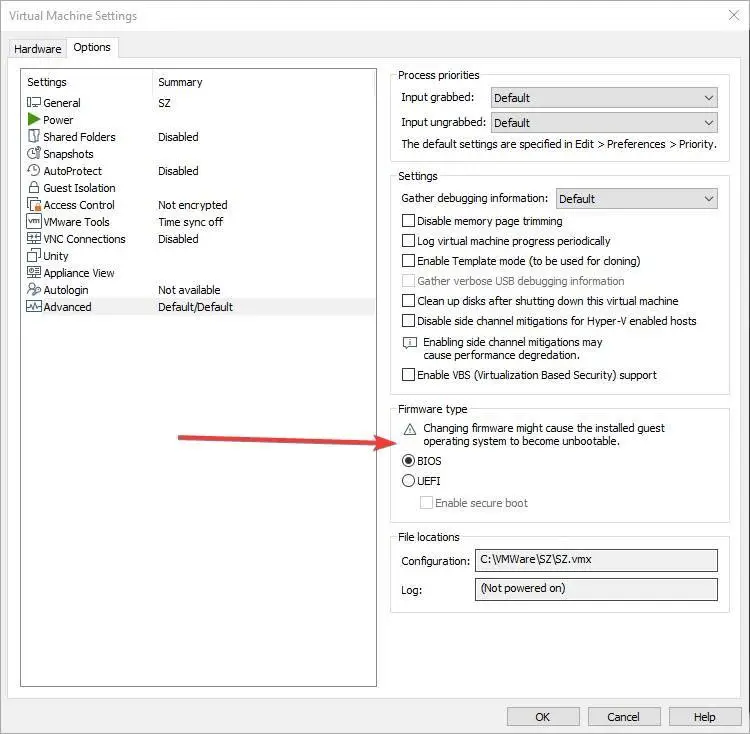Close the Virtual Machine Settings dialog

[734, 15]
